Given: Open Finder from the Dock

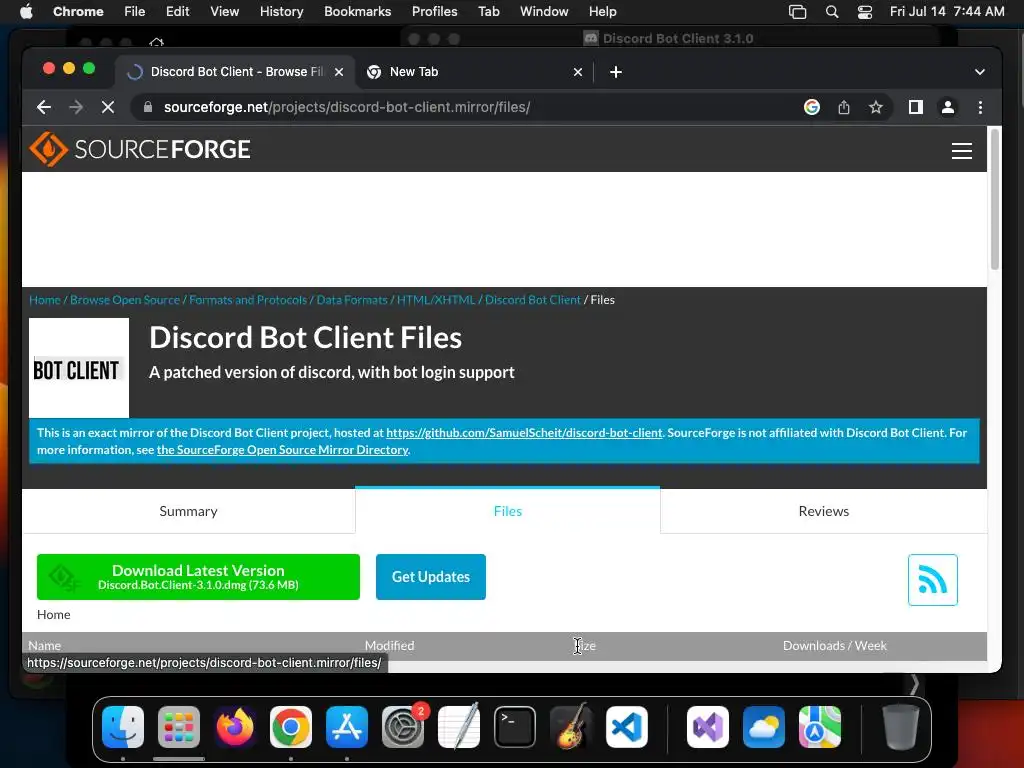Looking at the screenshot, I should point(123,727).
